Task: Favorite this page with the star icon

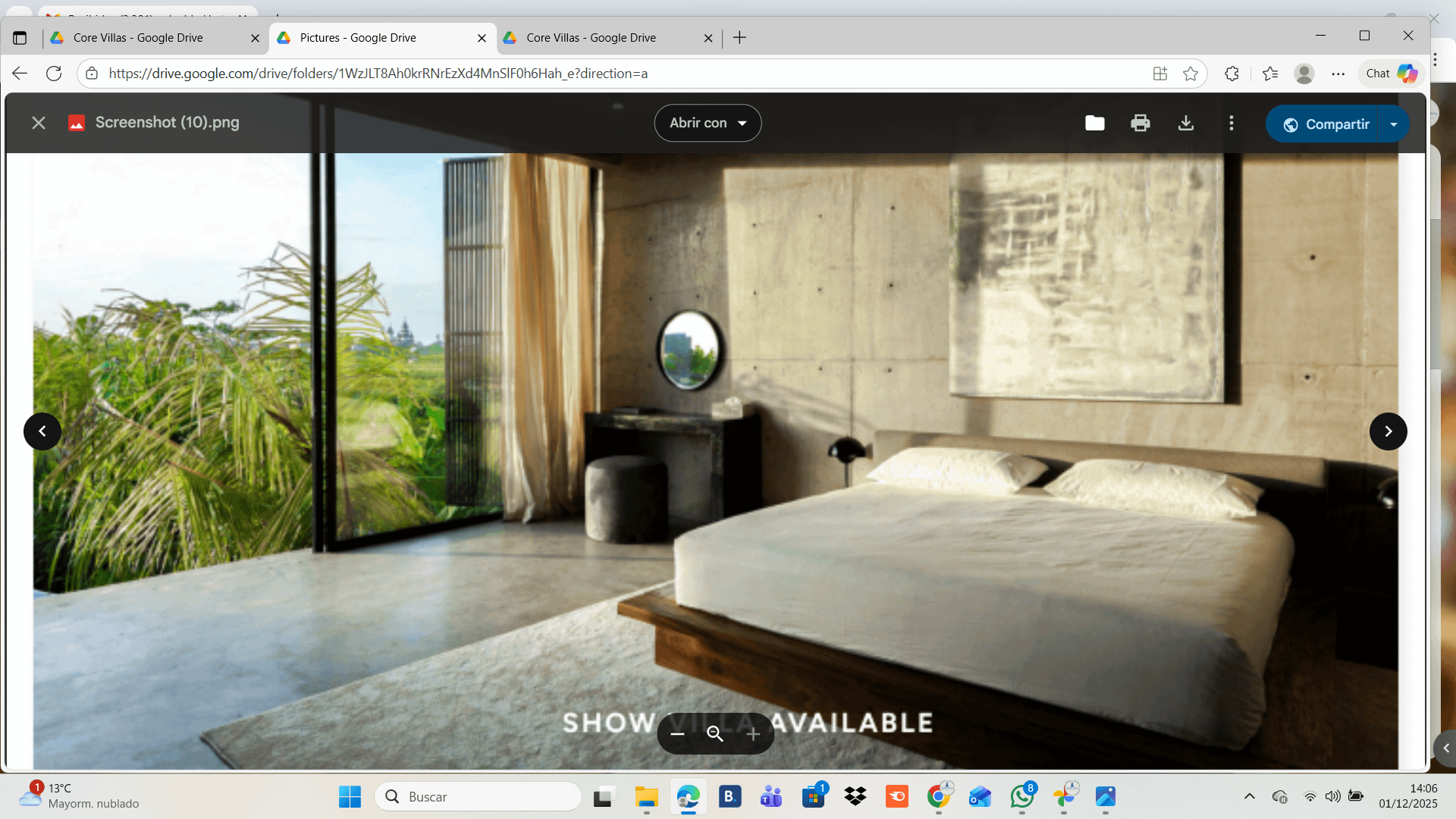Action: coord(1191,74)
